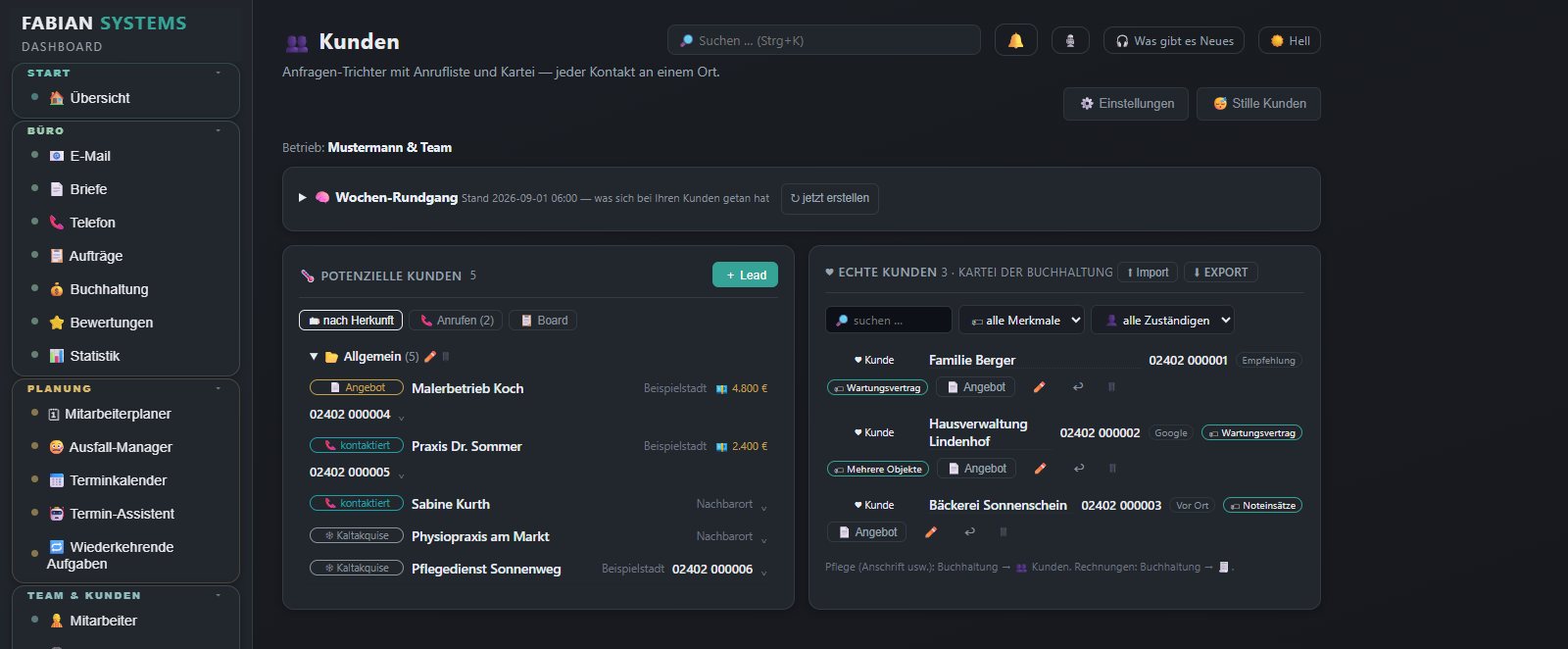Open the alle Zuständigen filter dropdown
1568x649 pixels.
[x=1162, y=320]
